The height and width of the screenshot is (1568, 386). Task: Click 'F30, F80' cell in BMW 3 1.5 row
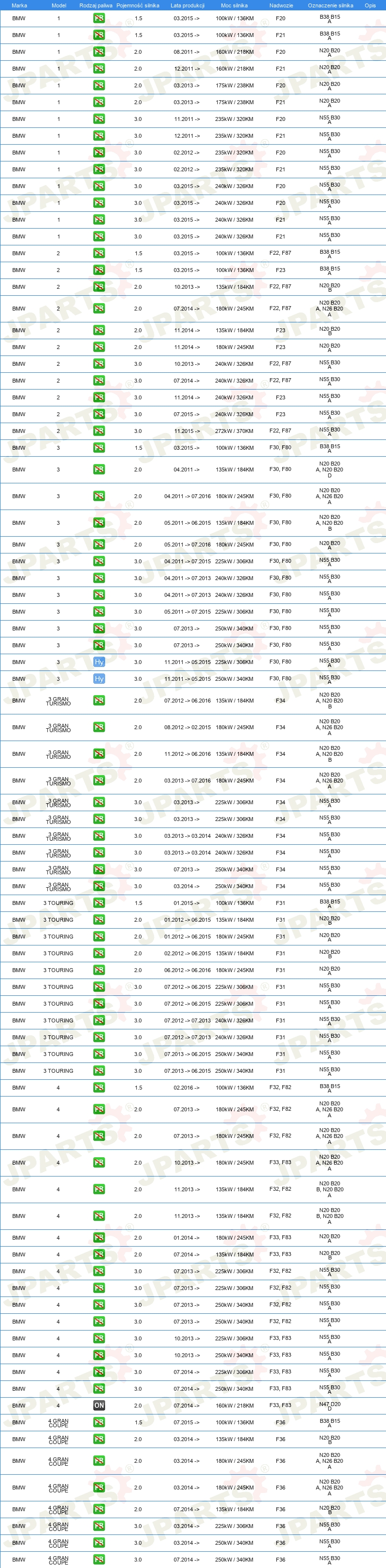click(280, 447)
